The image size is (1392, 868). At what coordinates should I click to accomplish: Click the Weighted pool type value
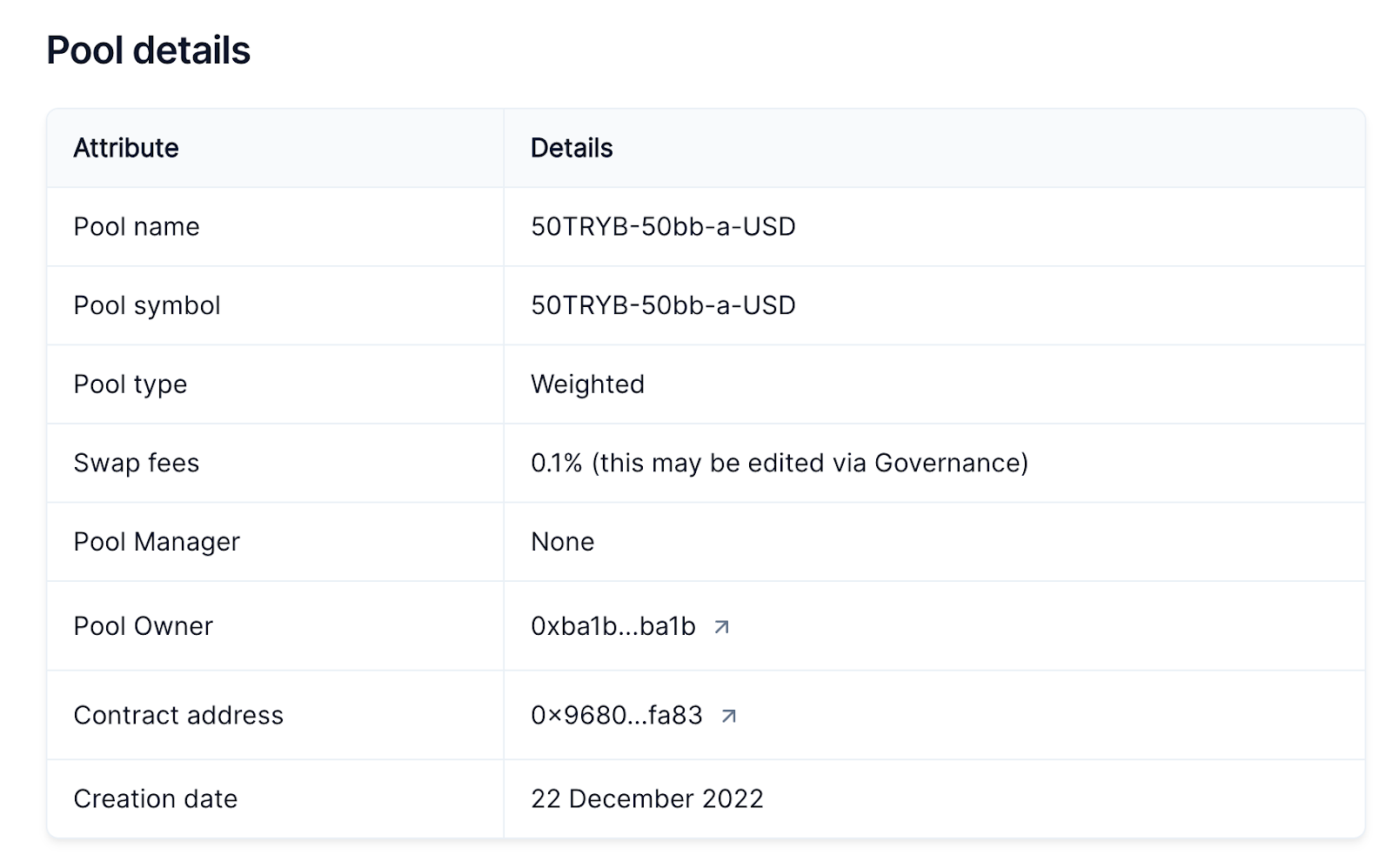pyautogui.click(x=587, y=384)
